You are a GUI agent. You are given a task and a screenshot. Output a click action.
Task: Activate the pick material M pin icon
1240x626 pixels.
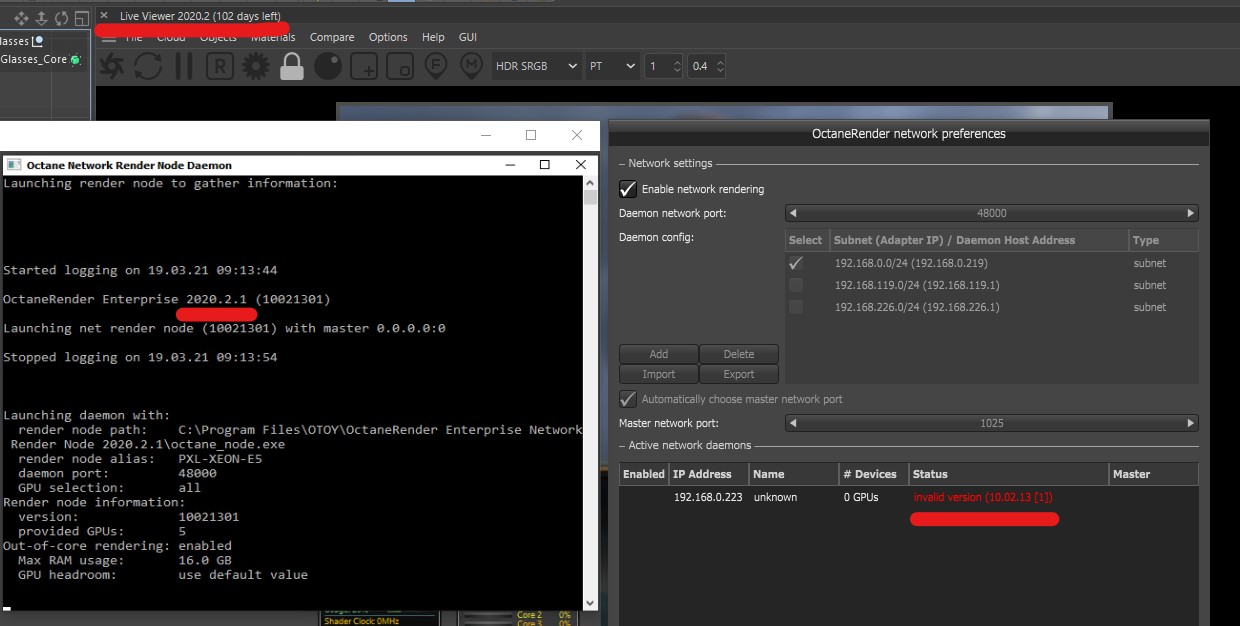pyautogui.click(x=471, y=67)
